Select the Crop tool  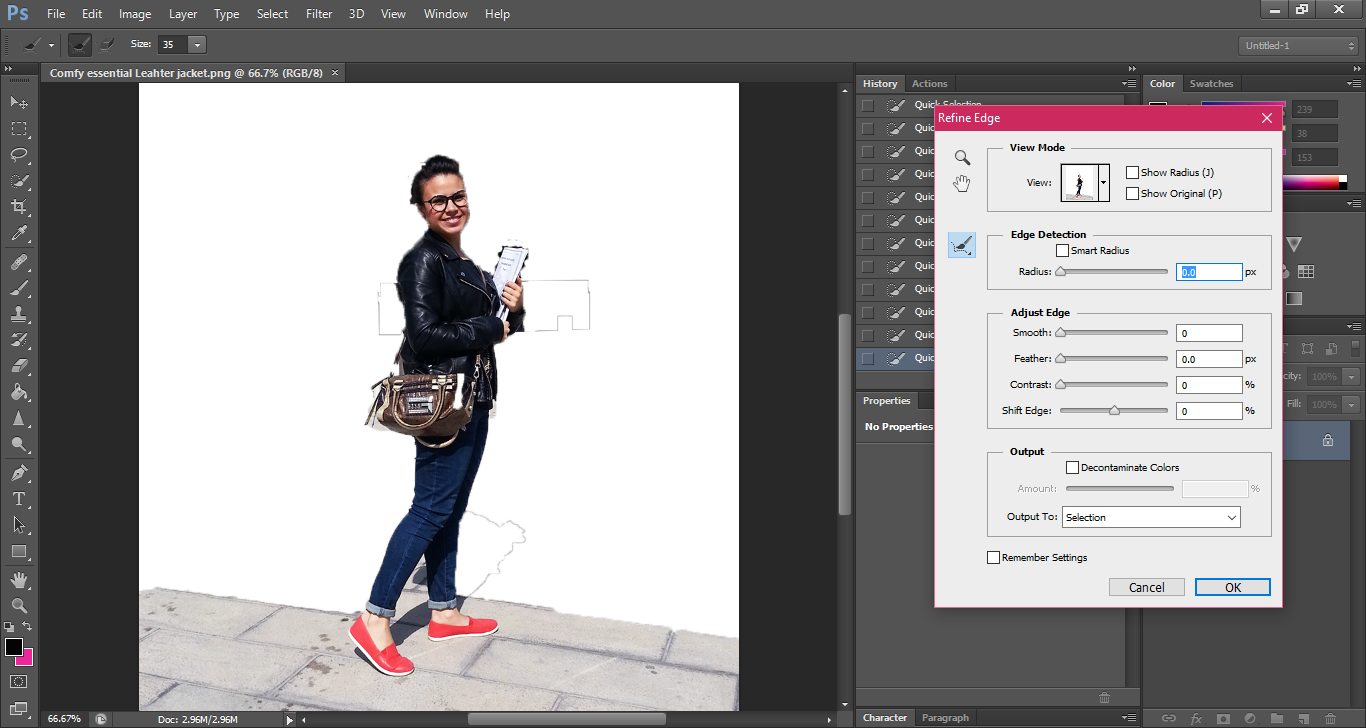point(19,207)
